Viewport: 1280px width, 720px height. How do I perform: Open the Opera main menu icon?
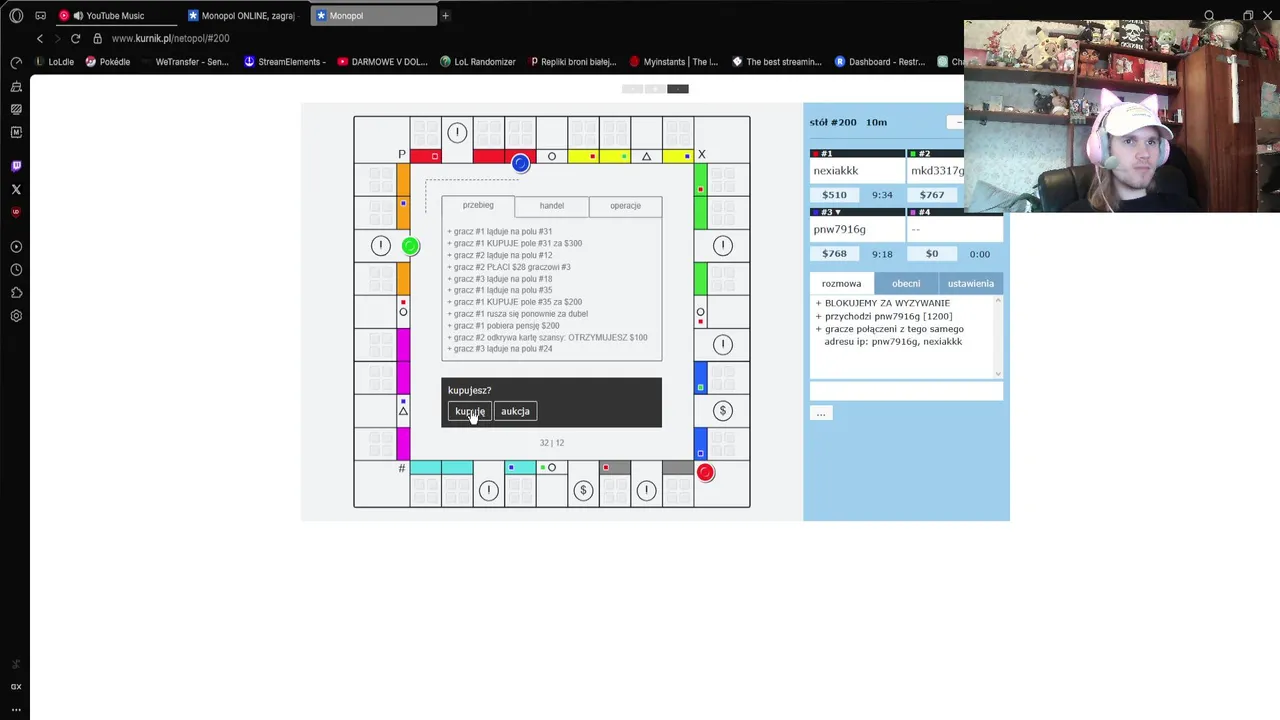[16, 16]
